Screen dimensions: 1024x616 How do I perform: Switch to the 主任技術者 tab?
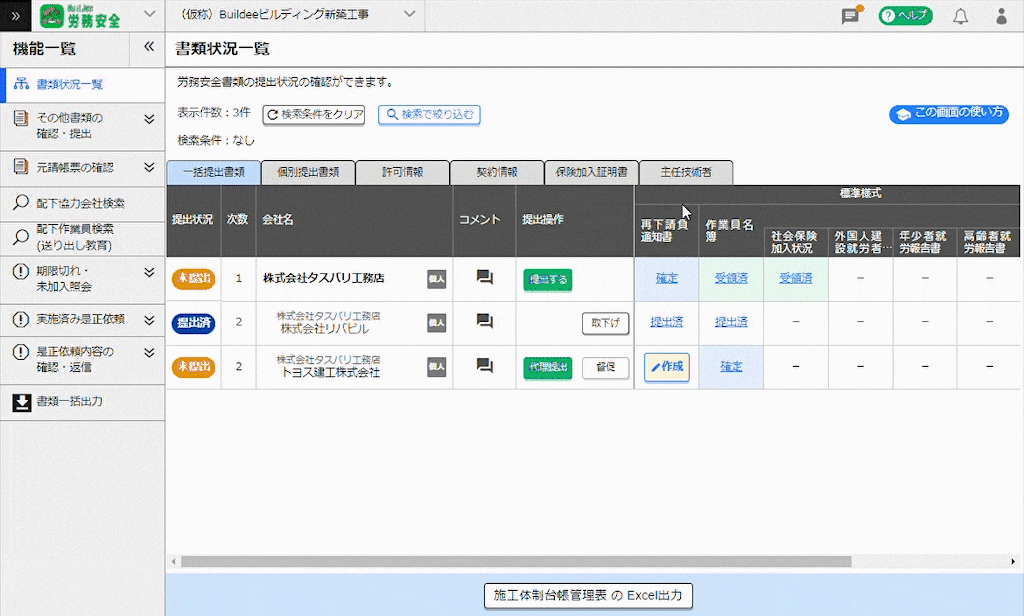(686, 172)
